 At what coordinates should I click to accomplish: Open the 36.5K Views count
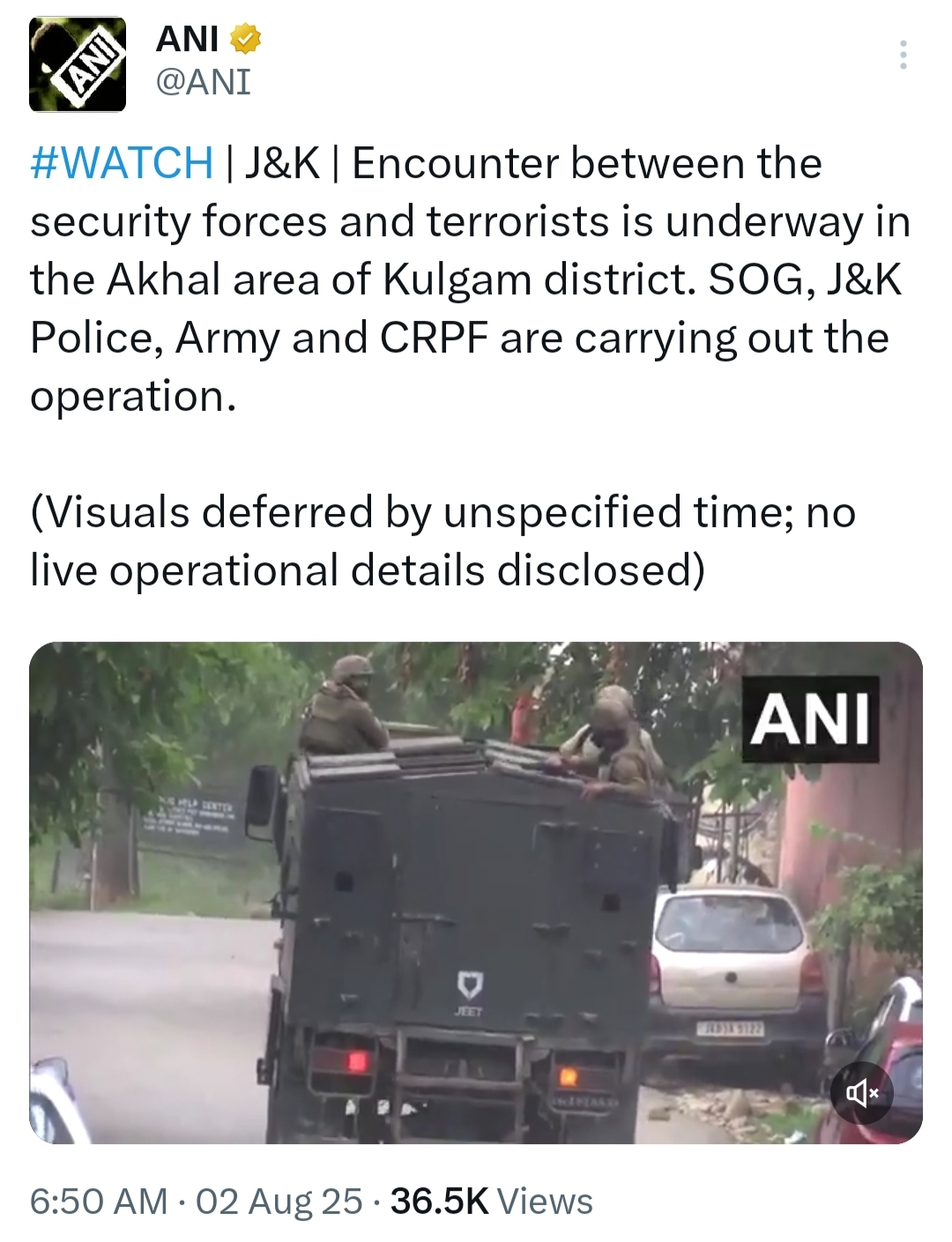click(492, 1201)
